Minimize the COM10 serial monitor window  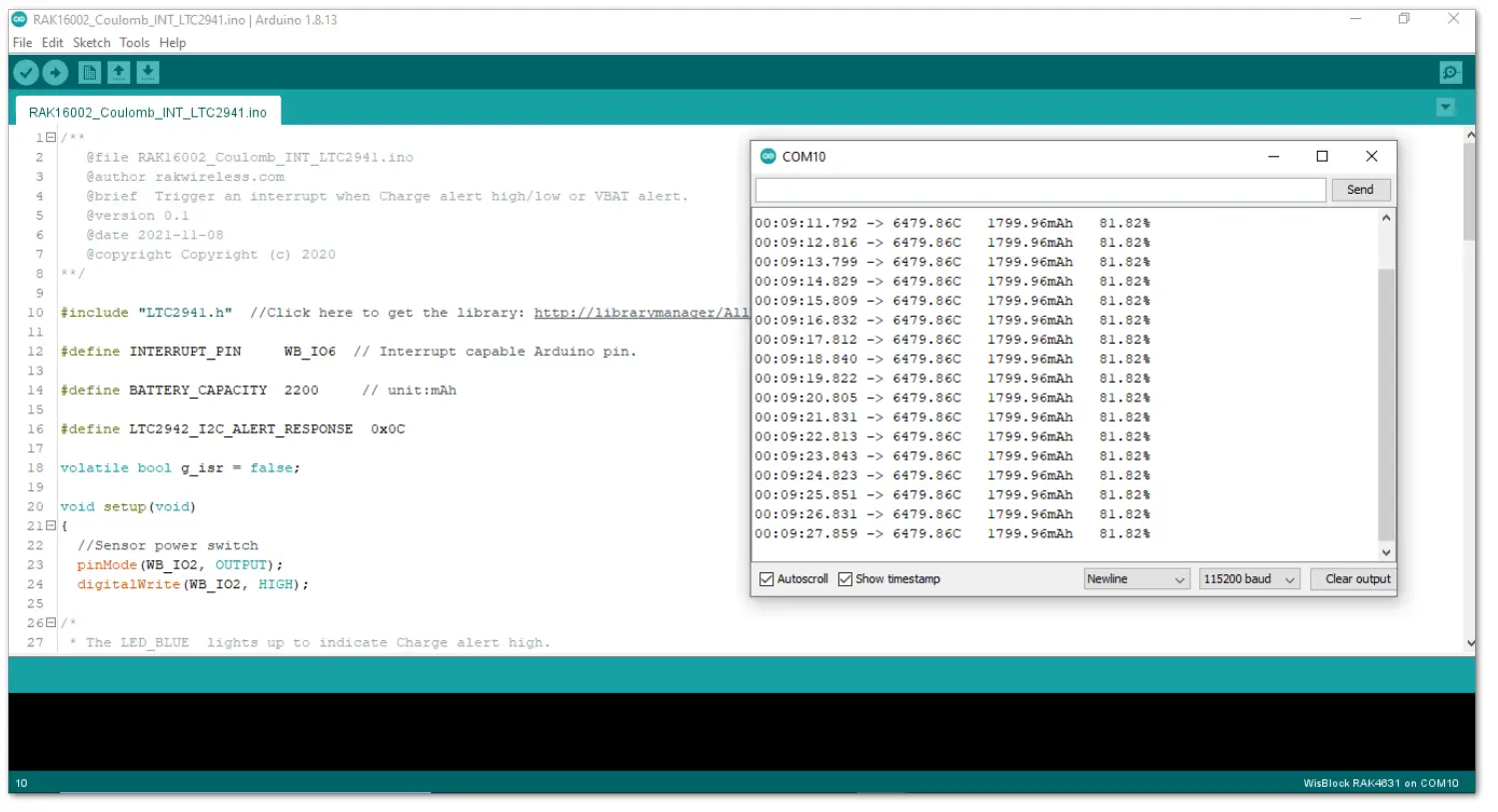[x=1273, y=156]
